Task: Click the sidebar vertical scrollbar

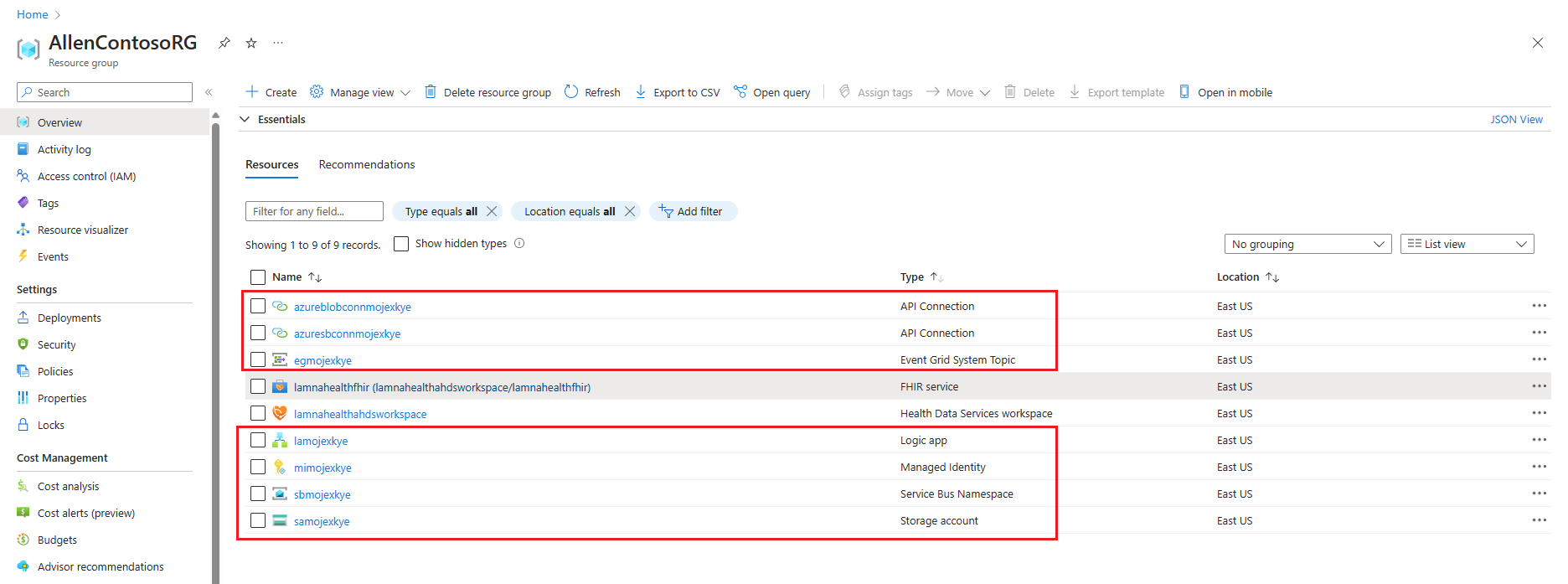Action: (216, 352)
